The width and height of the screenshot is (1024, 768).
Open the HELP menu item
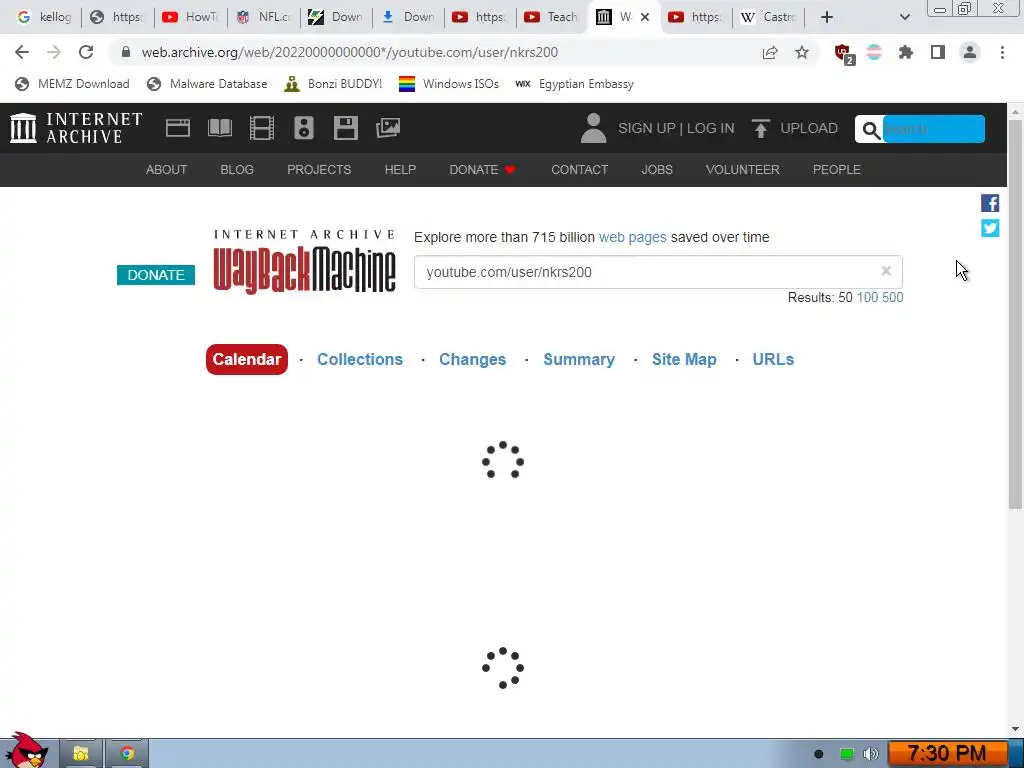click(400, 170)
